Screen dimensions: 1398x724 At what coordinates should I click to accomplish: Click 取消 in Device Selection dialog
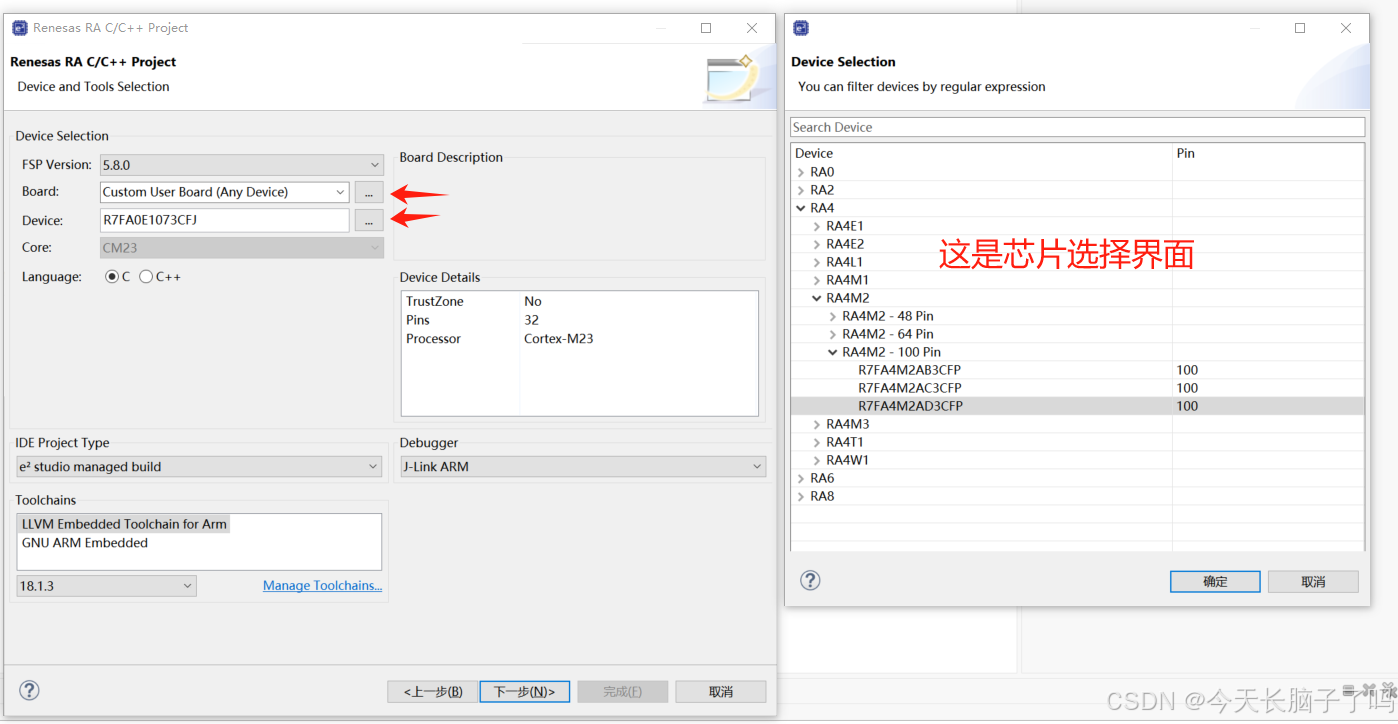(1313, 581)
